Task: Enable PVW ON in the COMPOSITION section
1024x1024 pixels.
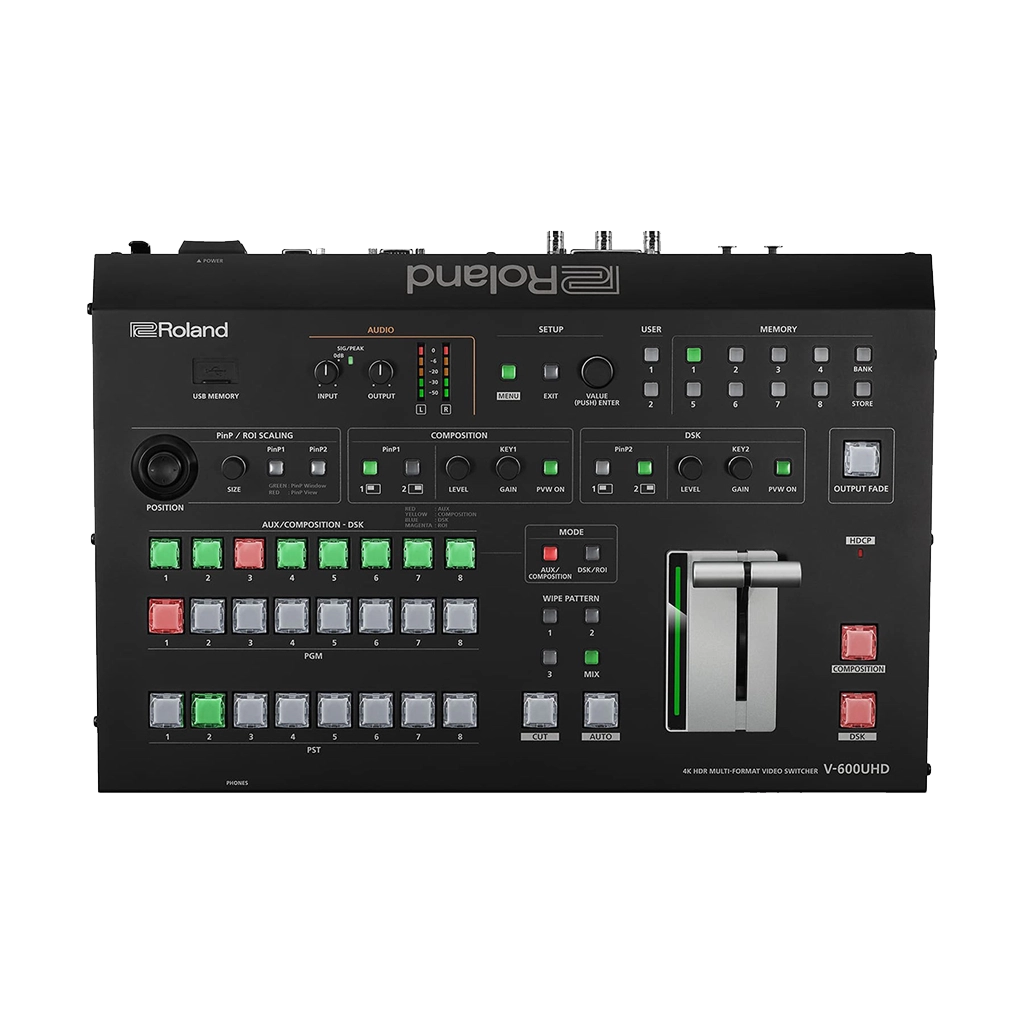Action: 551,468
